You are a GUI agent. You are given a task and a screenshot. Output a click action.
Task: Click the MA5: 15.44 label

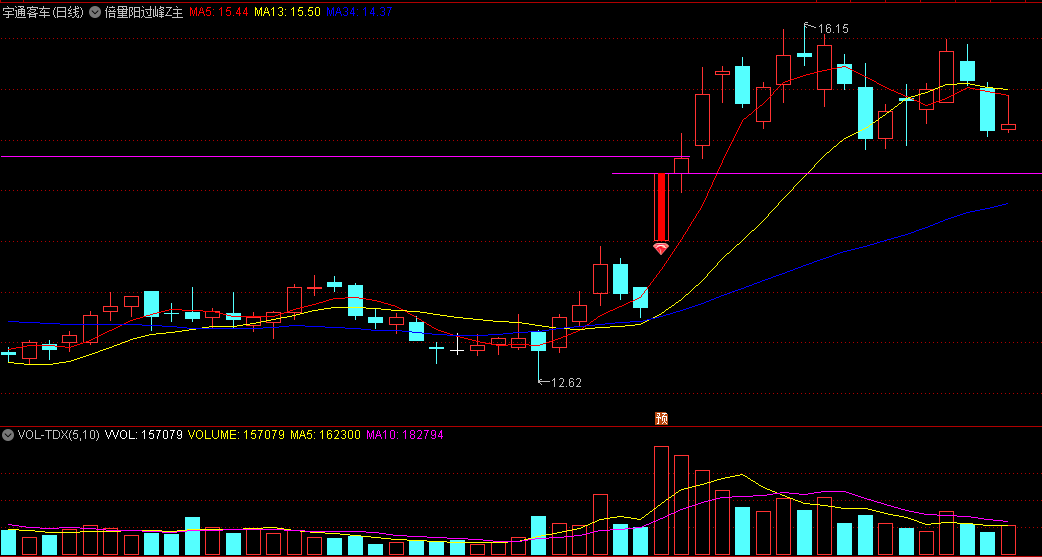tap(219, 13)
